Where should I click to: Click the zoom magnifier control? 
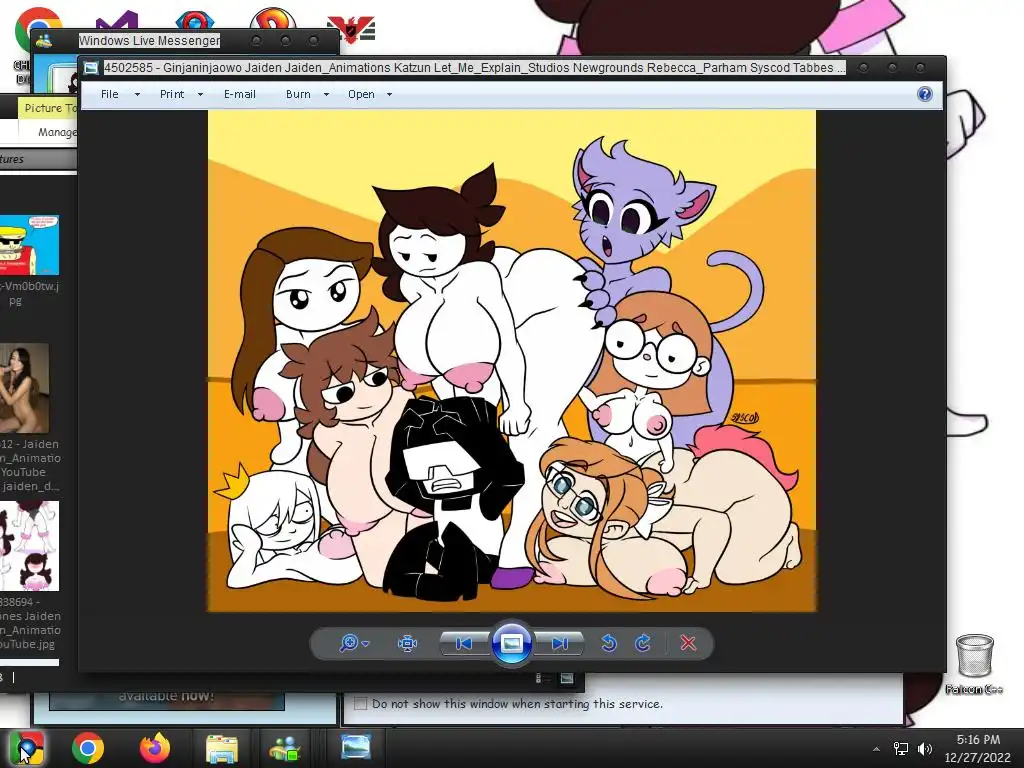coord(349,643)
